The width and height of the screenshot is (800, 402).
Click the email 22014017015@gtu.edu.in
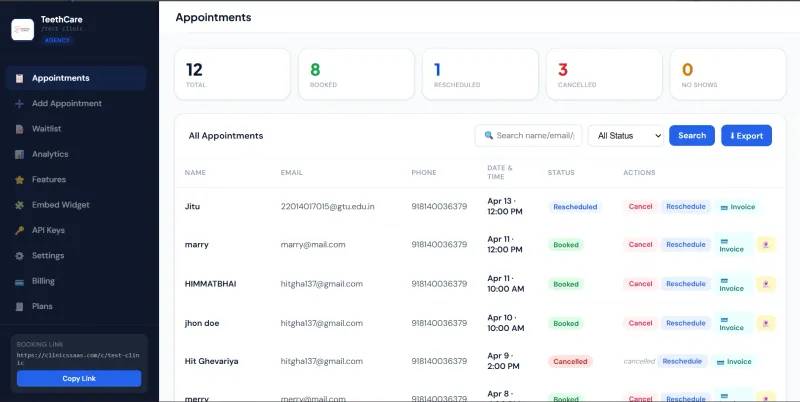tap(327, 207)
